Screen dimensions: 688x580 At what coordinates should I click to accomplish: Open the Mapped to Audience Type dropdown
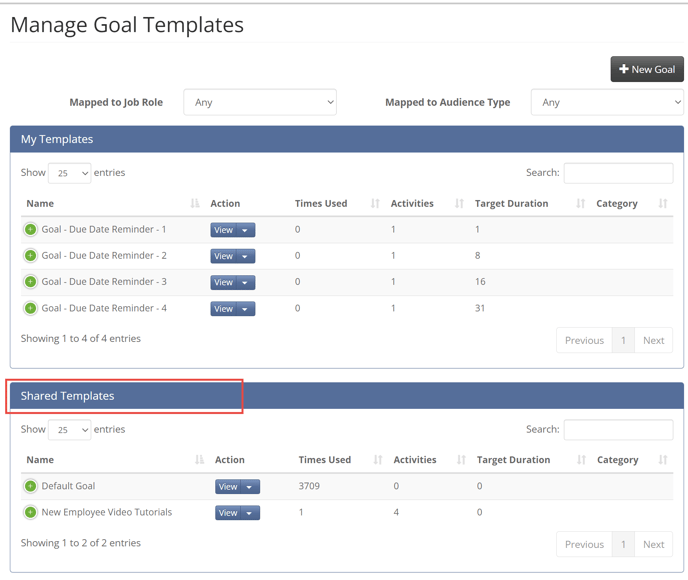point(607,102)
